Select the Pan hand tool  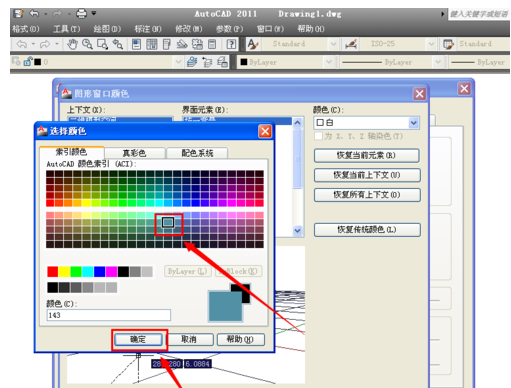point(72,44)
